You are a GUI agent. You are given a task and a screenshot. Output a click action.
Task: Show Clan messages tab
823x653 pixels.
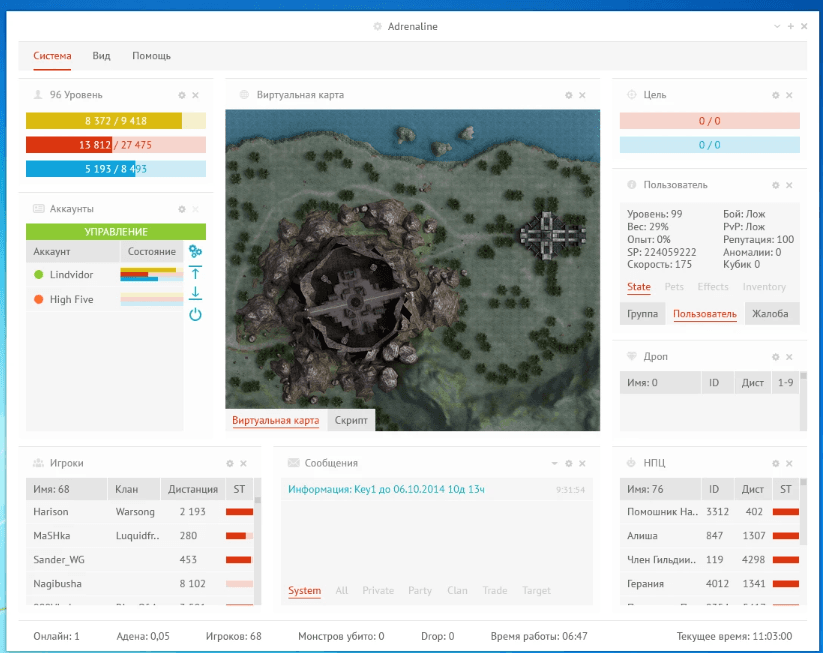click(x=457, y=591)
